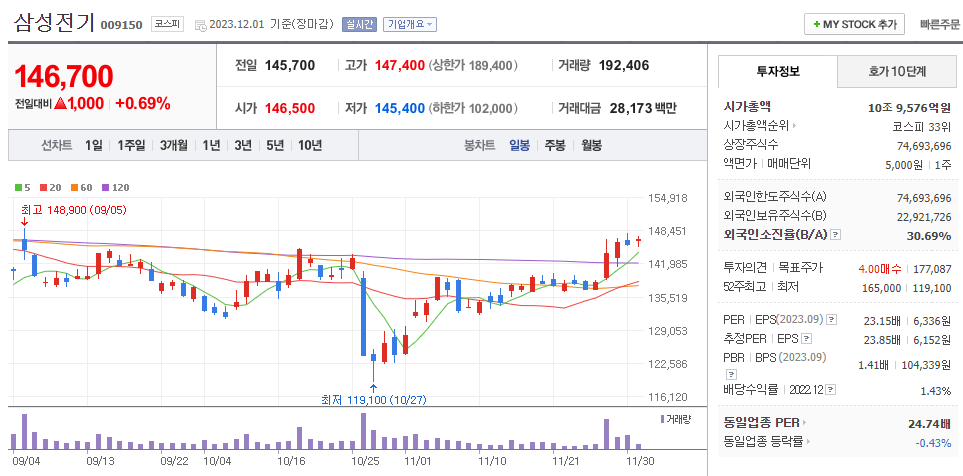The height and width of the screenshot is (476, 963).
Task: Select the 3개월 line chart period
Action: click(x=173, y=146)
